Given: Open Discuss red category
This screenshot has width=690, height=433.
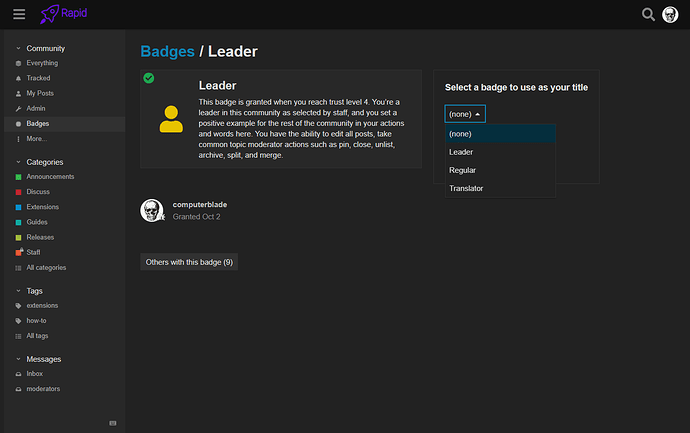Looking at the screenshot, I should [38, 192].
